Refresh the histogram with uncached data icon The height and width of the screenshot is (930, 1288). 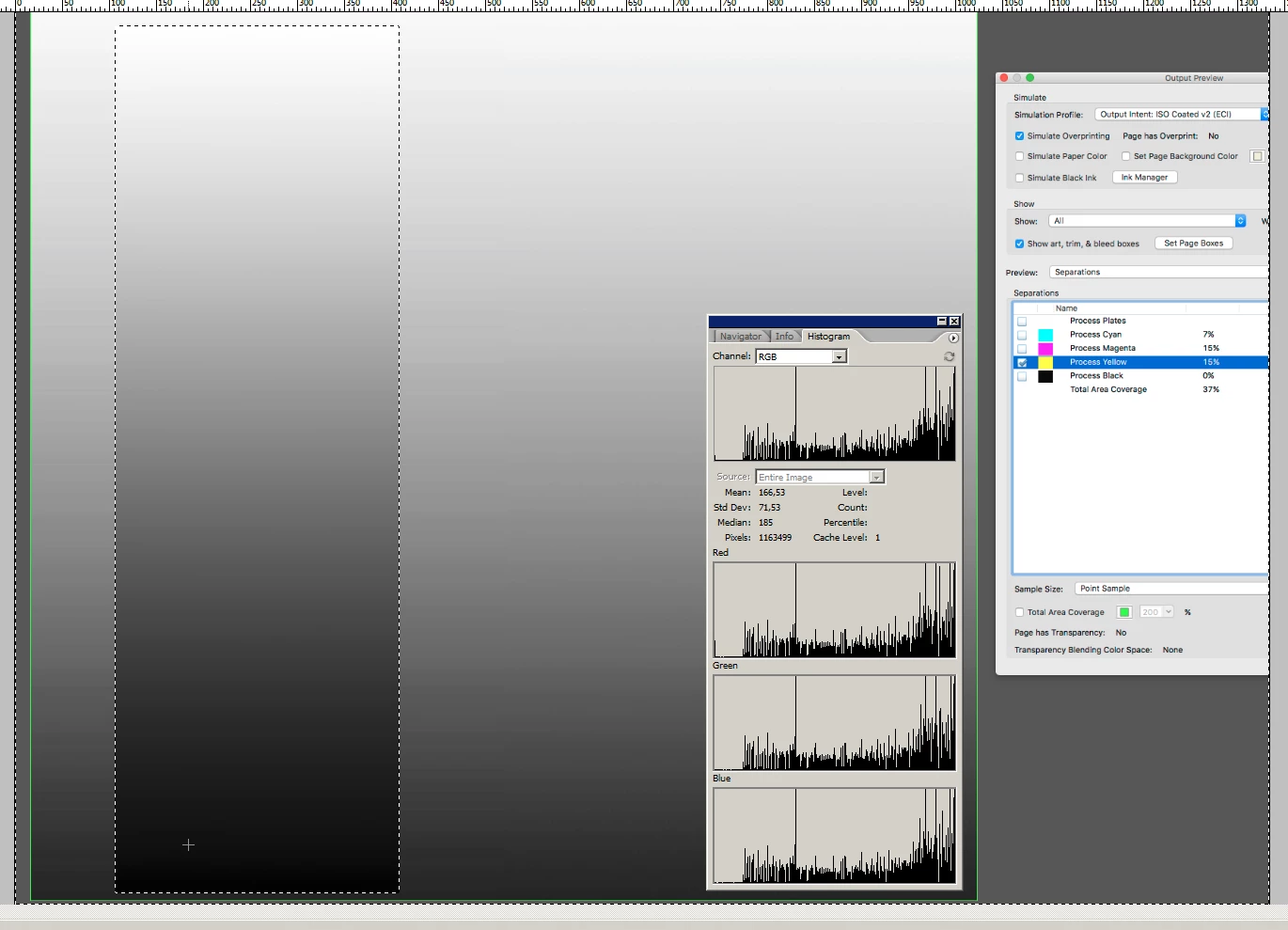[x=949, y=356]
